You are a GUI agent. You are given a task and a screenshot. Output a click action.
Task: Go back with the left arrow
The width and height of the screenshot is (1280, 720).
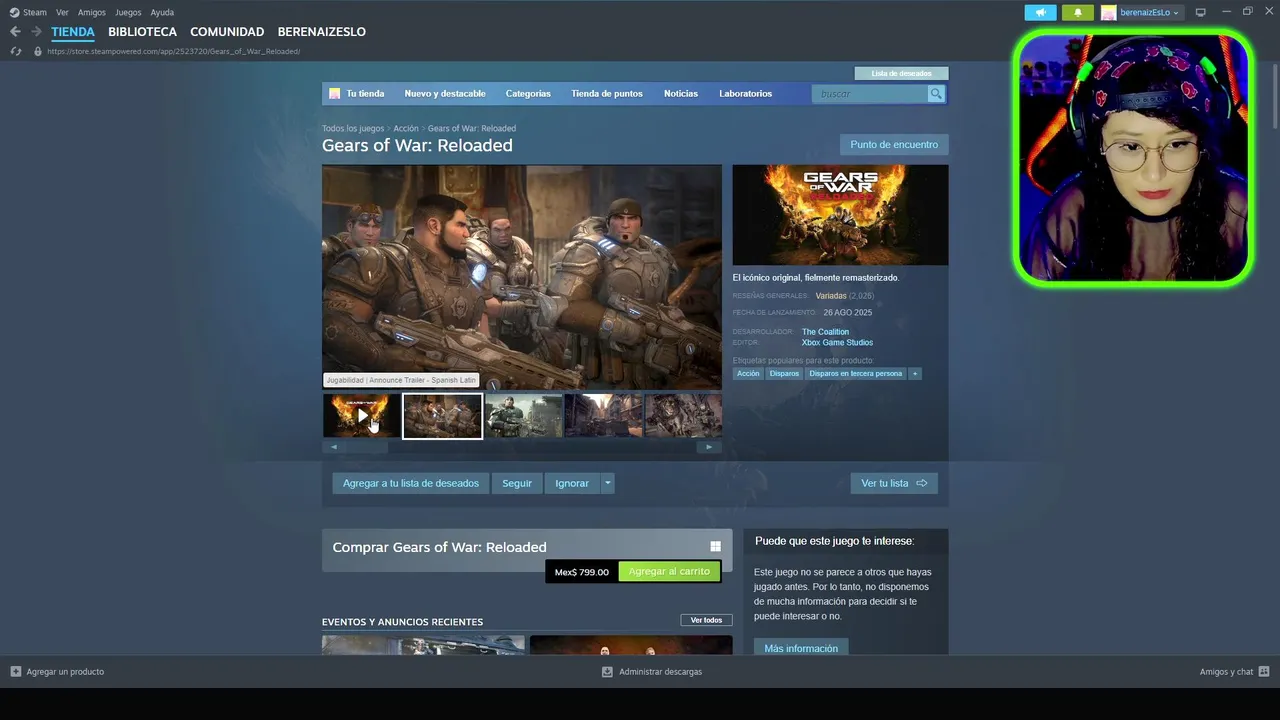click(x=15, y=32)
